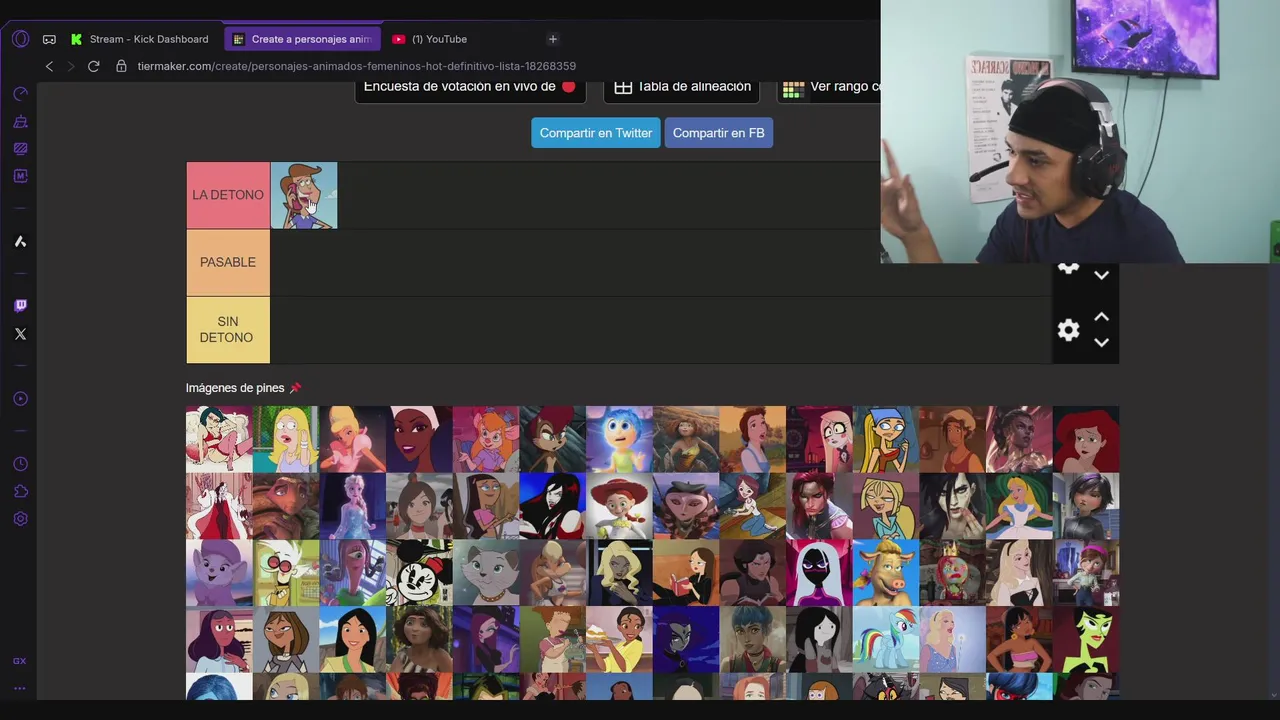
Task: Select the Elsa thumbnail
Action: (x=352, y=506)
